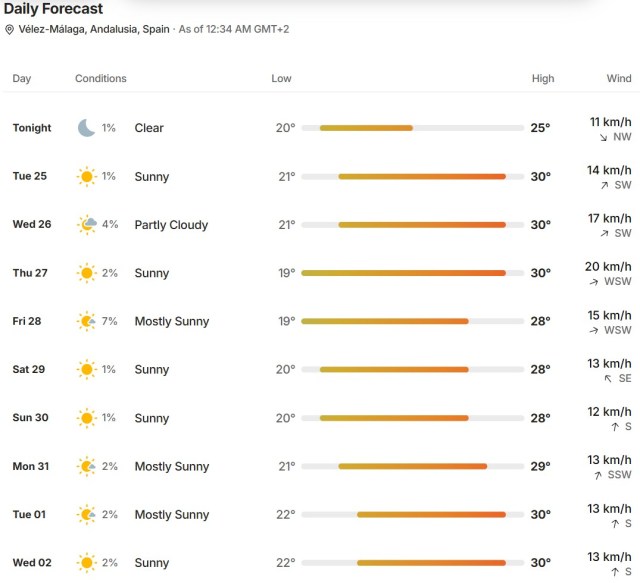This screenshot has width=640, height=583.
Task: Click the mostly sunny icon for Tue 01
Action: (87, 514)
